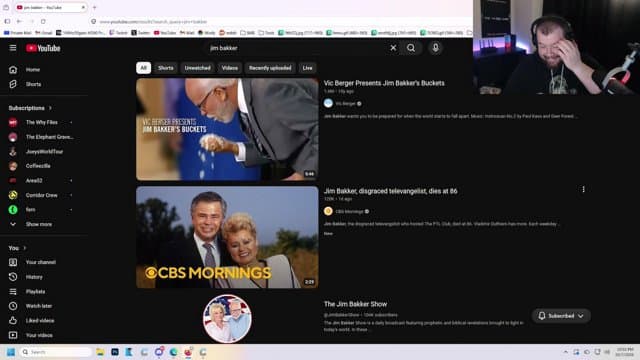Expand the You section chevron
Image resolution: width=640 pixels, height=360 pixels.
[24, 248]
